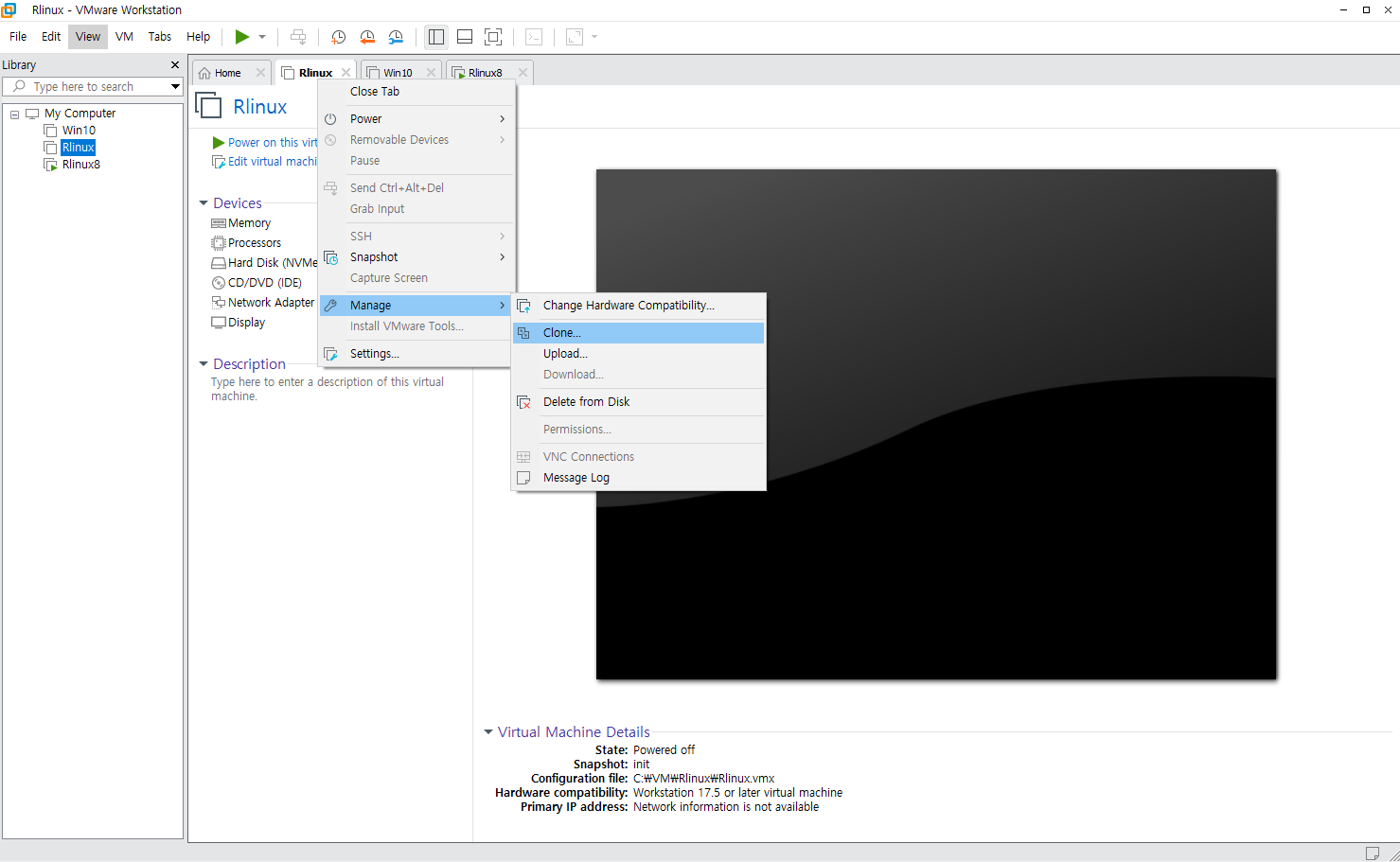The height and width of the screenshot is (862, 1400).
Task: Close the Win10 tab
Action: (431, 73)
